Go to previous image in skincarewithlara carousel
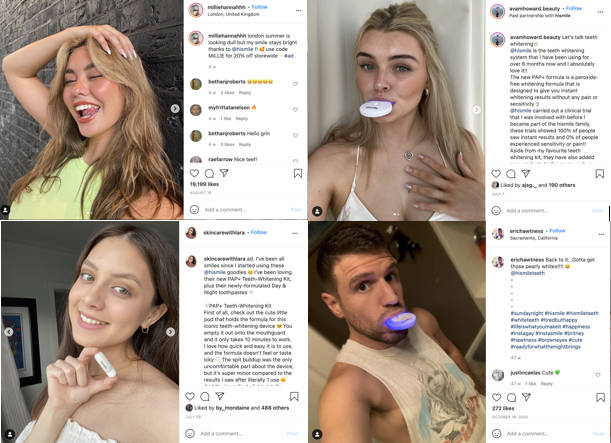 [x=9, y=332]
